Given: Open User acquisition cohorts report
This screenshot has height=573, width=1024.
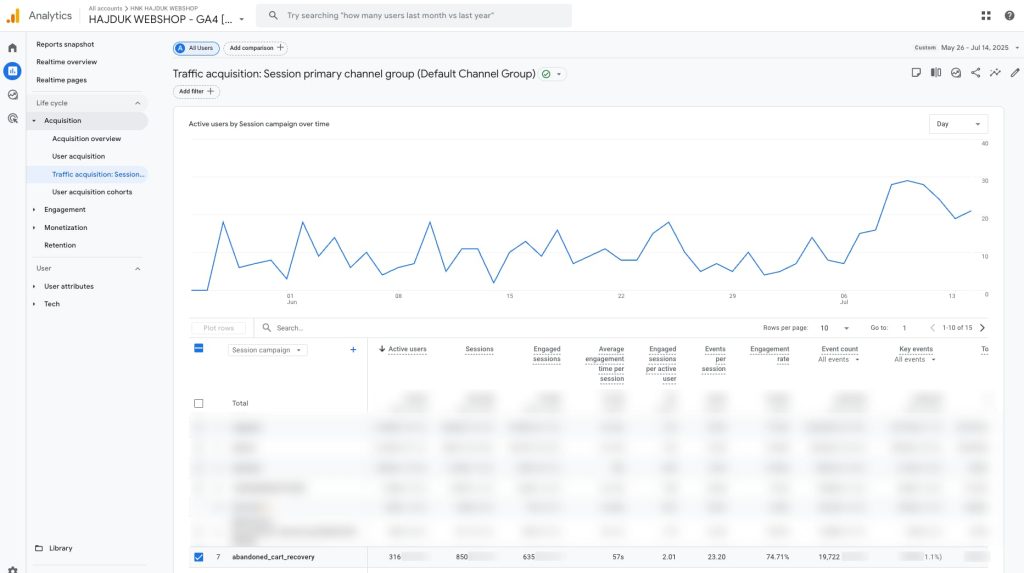Looking at the screenshot, I should (92, 192).
